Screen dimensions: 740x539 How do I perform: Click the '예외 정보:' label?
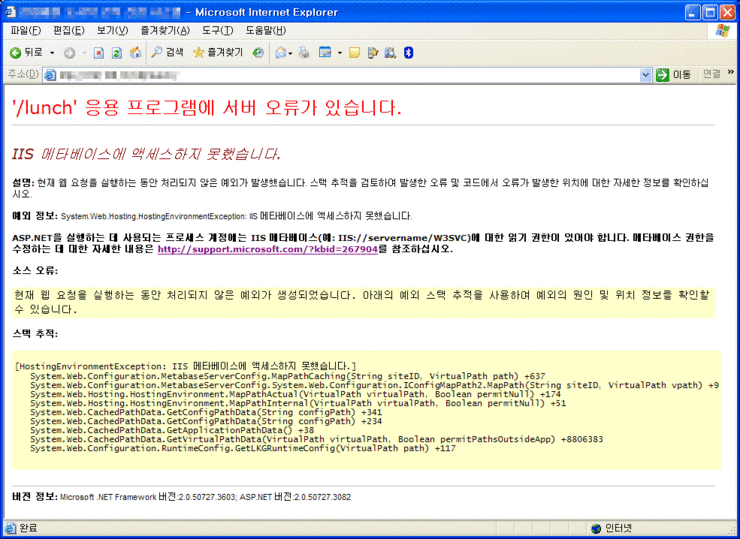[35, 216]
